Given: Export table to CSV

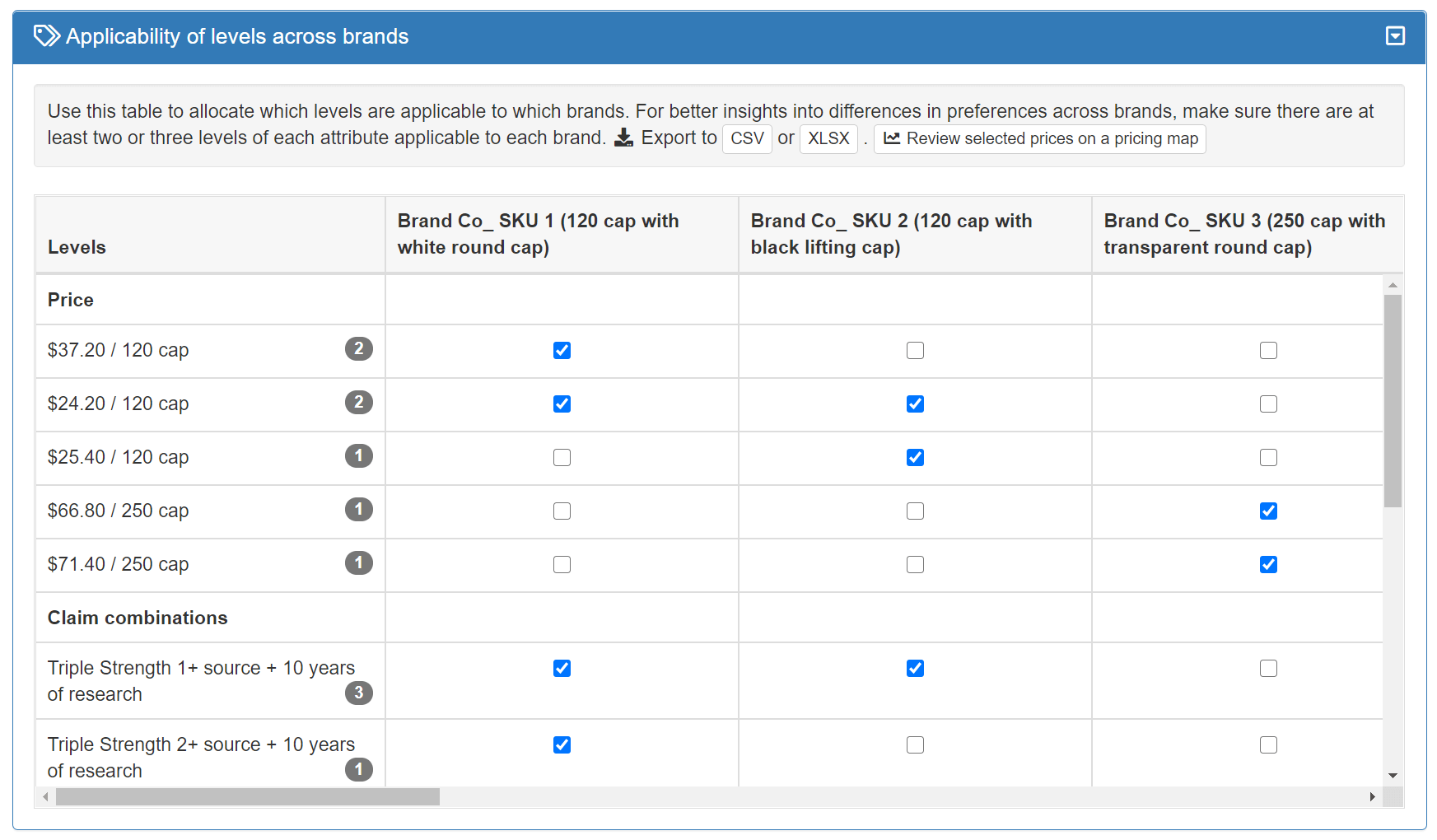Looking at the screenshot, I should (x=747, y=138).
